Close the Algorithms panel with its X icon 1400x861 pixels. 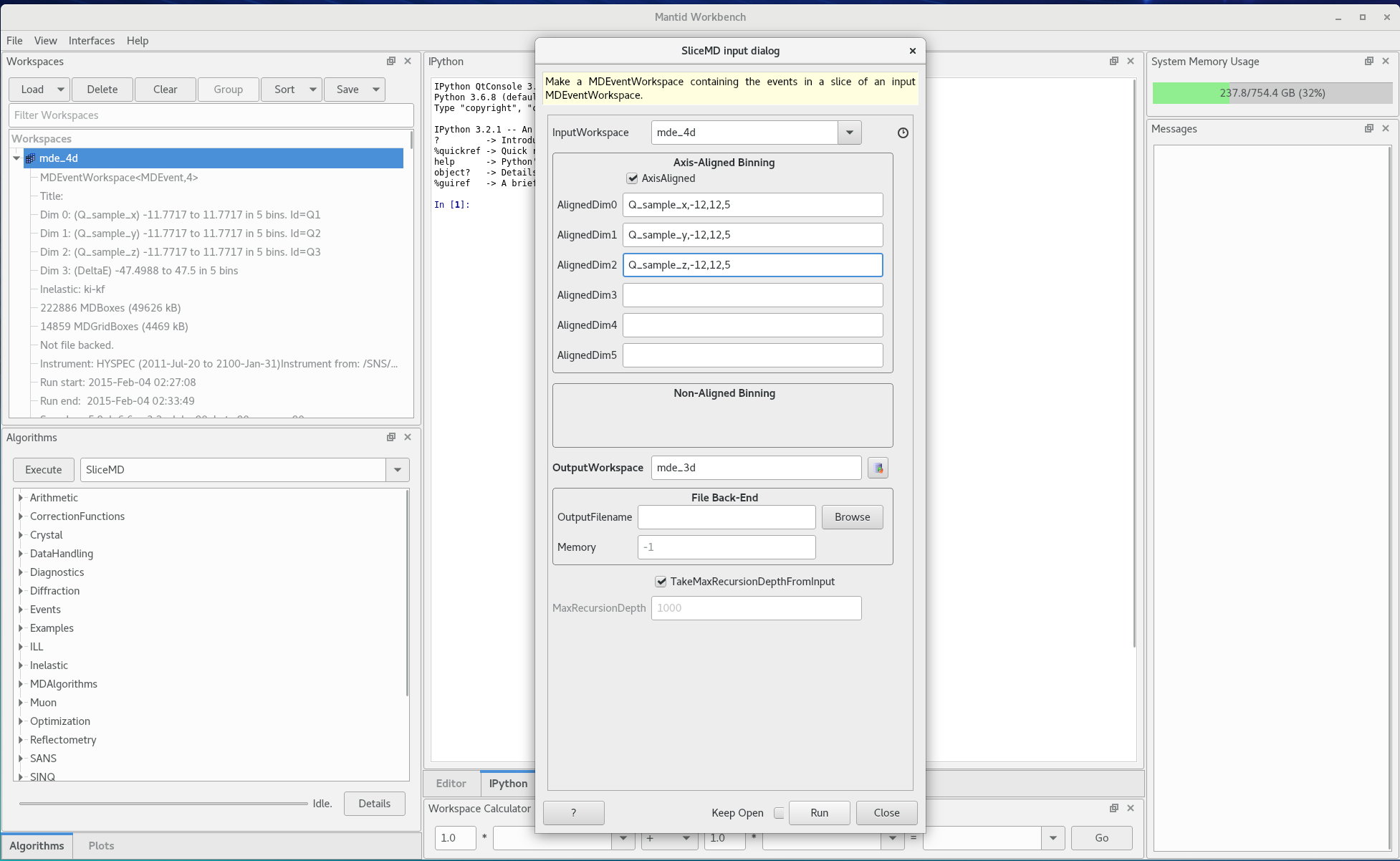pyautogui.click(x=408, y=437)
